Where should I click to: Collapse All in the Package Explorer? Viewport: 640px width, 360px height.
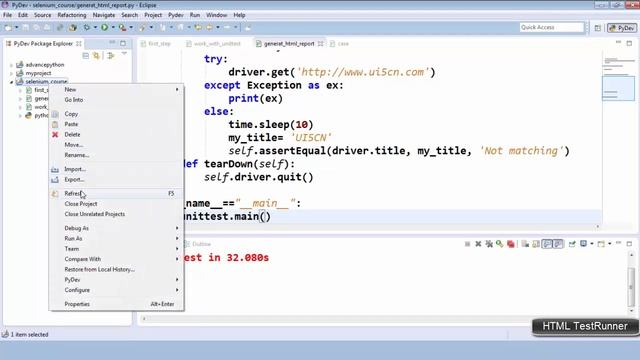tap(86, 56)
